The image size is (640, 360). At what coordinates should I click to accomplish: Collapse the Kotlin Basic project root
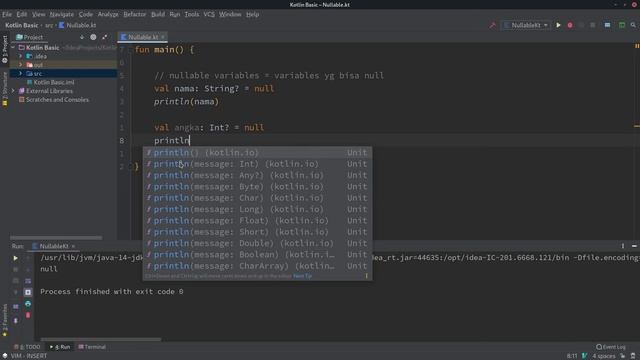(13, 47)
